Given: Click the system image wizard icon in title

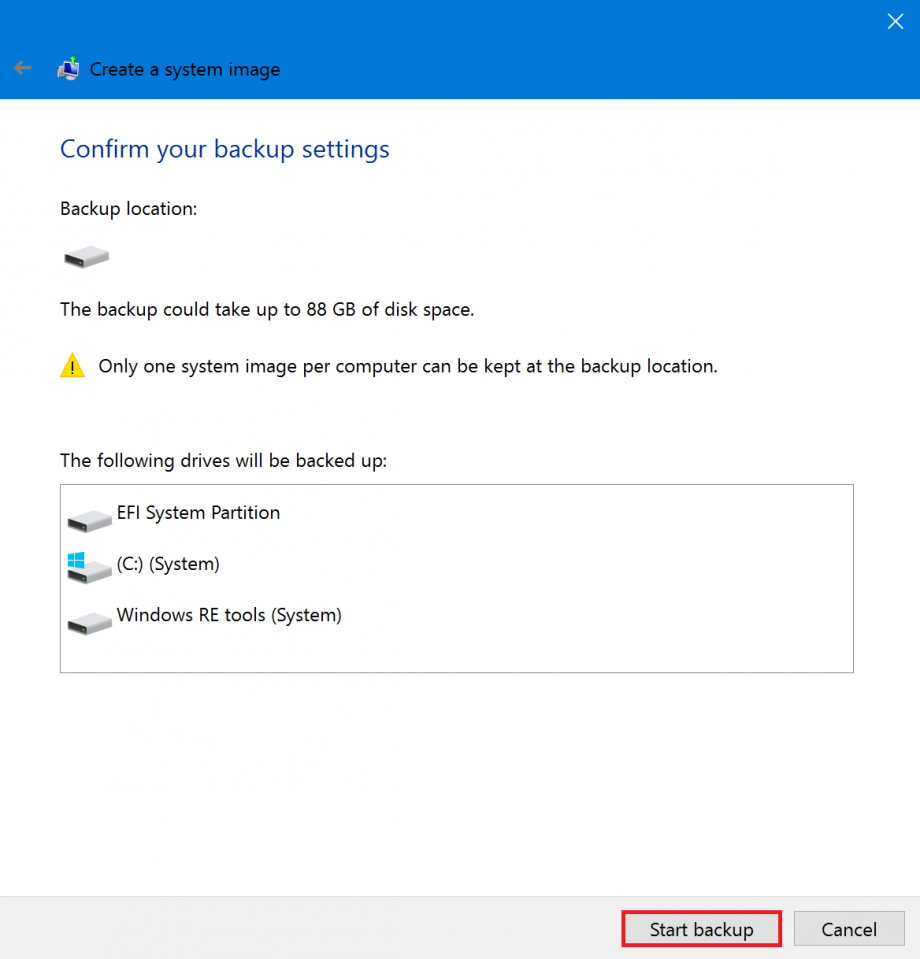Looking at the screenshot, I should 68,69.
